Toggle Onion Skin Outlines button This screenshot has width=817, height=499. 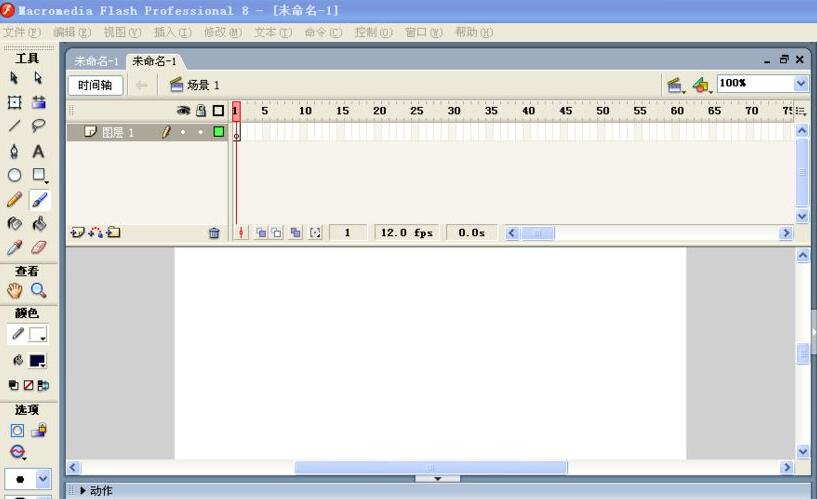pos(276,232)
